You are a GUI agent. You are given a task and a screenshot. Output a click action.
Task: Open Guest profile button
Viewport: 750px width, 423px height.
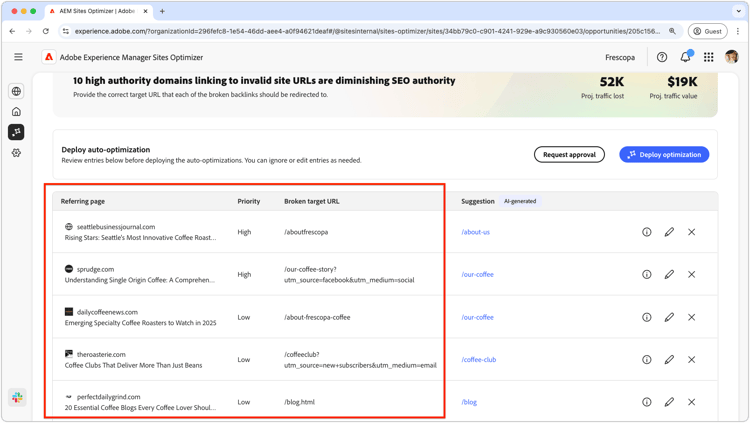pyautogui.click(x=707, y=31)
